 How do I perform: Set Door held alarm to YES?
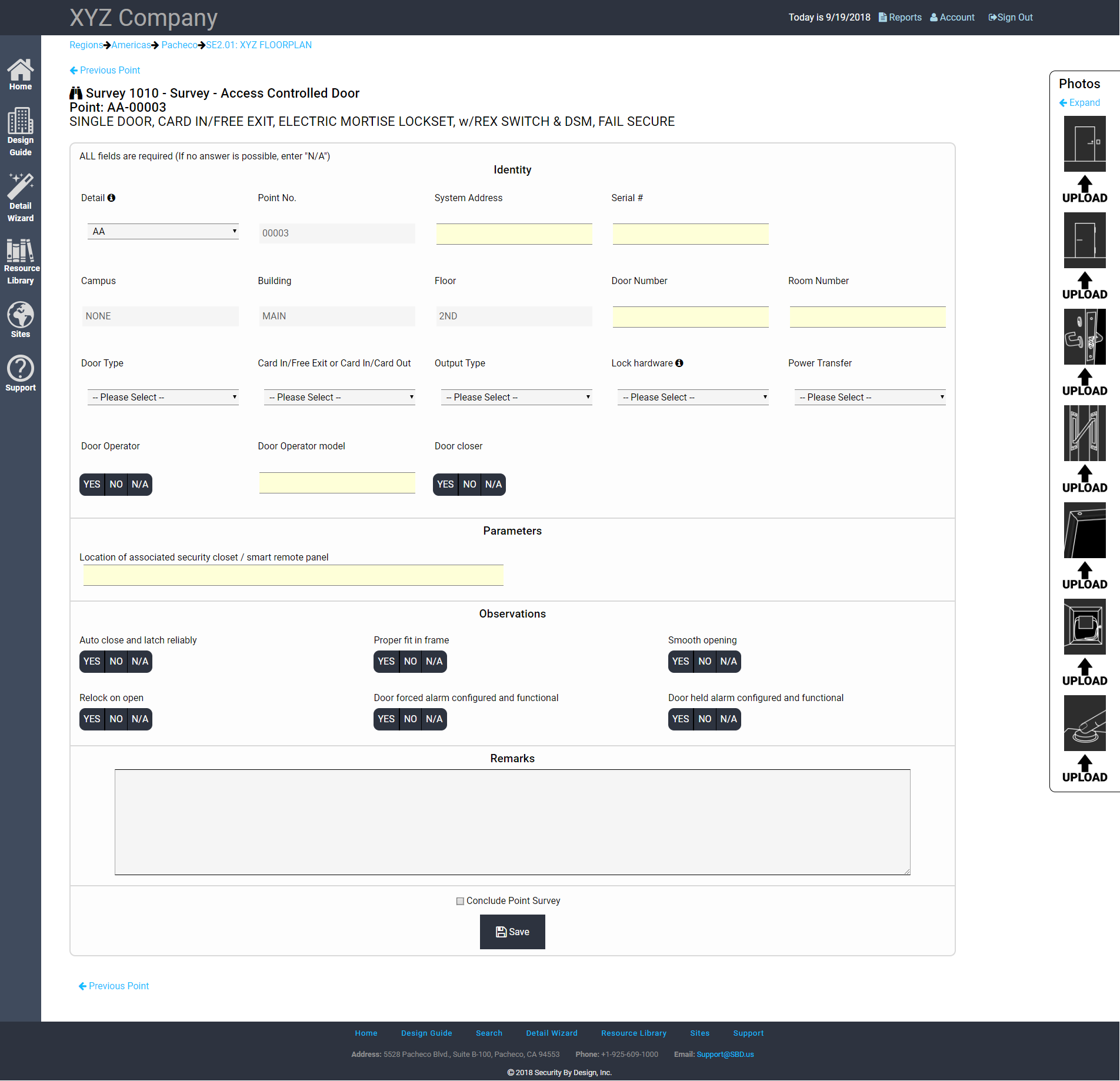(681, 719)
